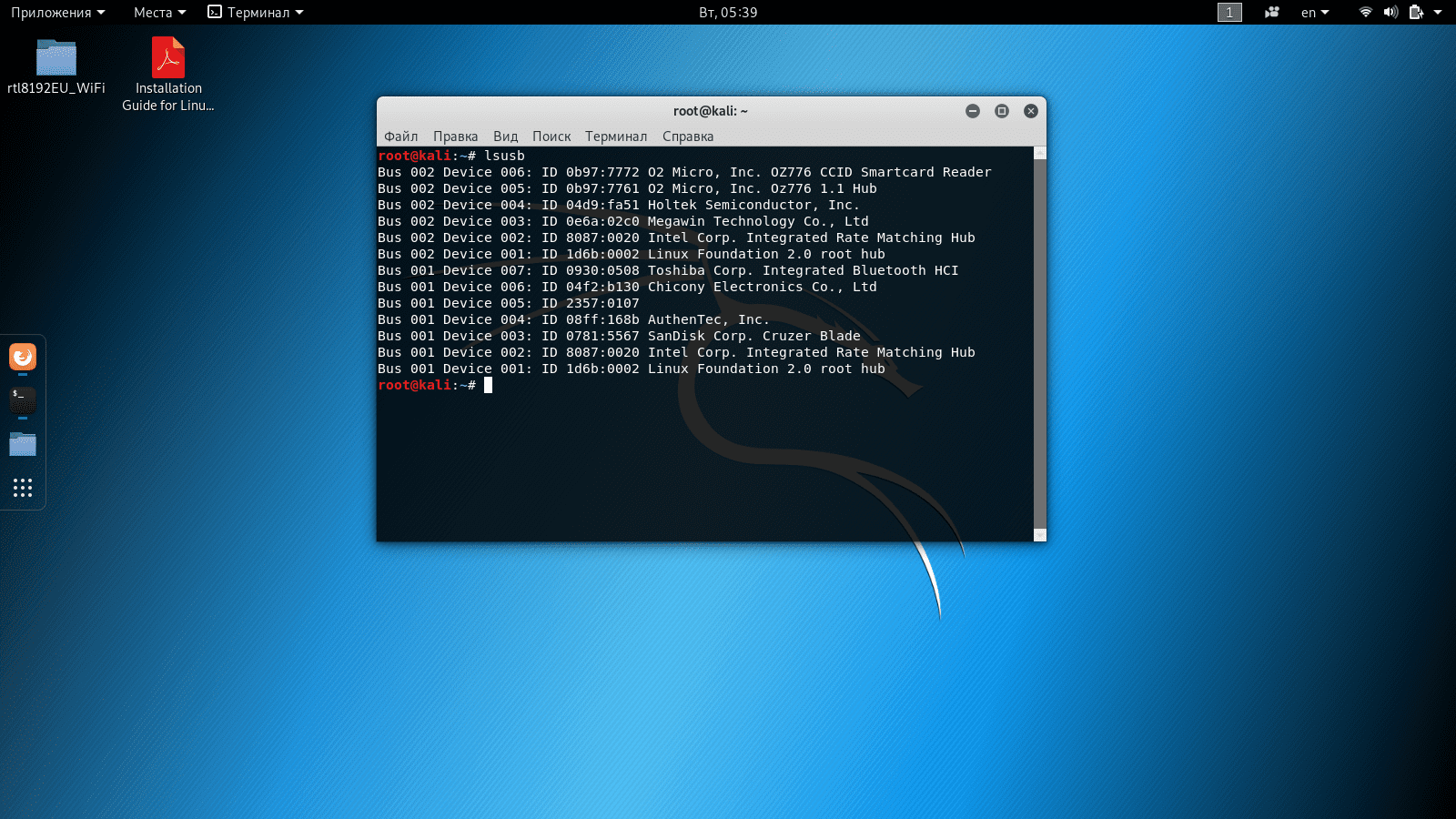Click the Wi-Fi status icon
Screen dimensions: 1456x819
(x=1365, y=12)
